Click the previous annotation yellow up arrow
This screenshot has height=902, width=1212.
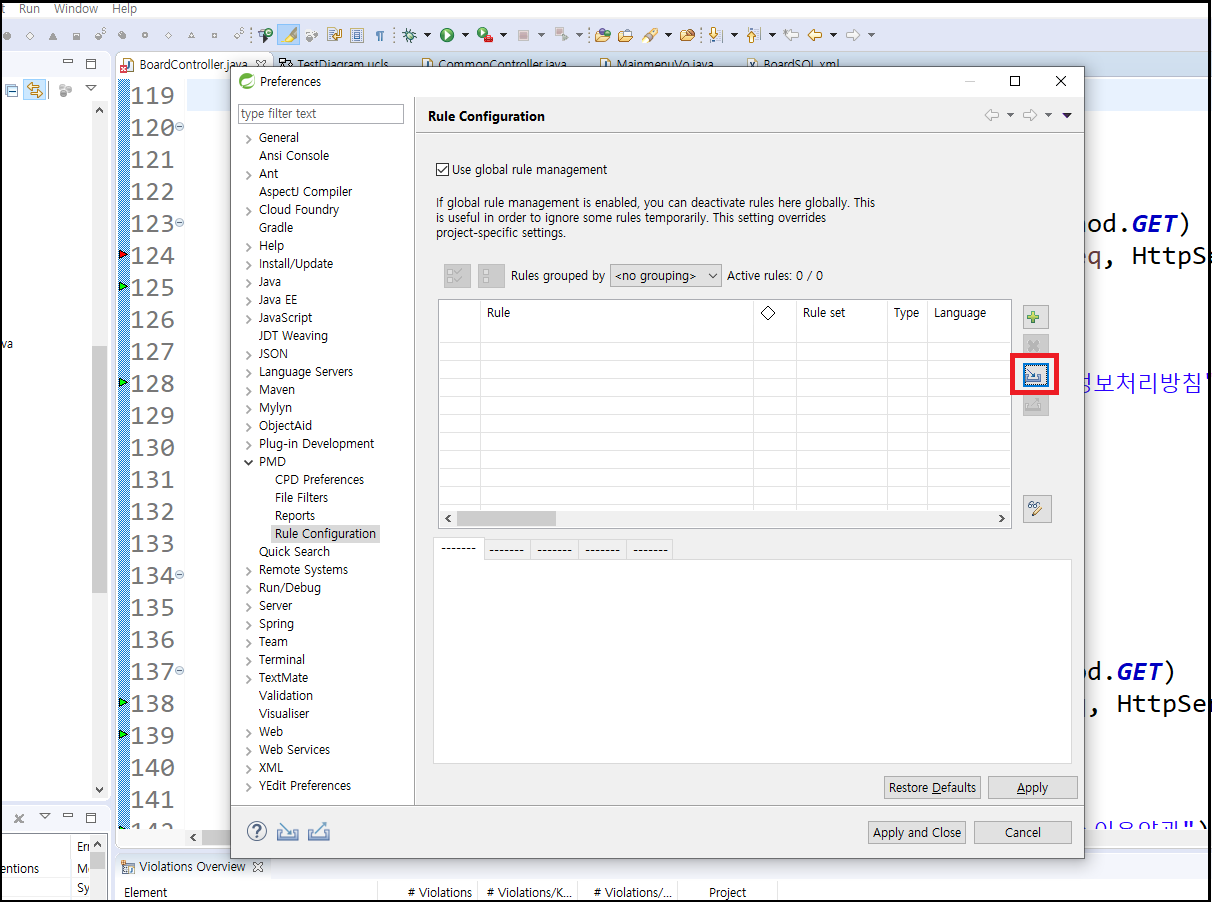(752, 35)
